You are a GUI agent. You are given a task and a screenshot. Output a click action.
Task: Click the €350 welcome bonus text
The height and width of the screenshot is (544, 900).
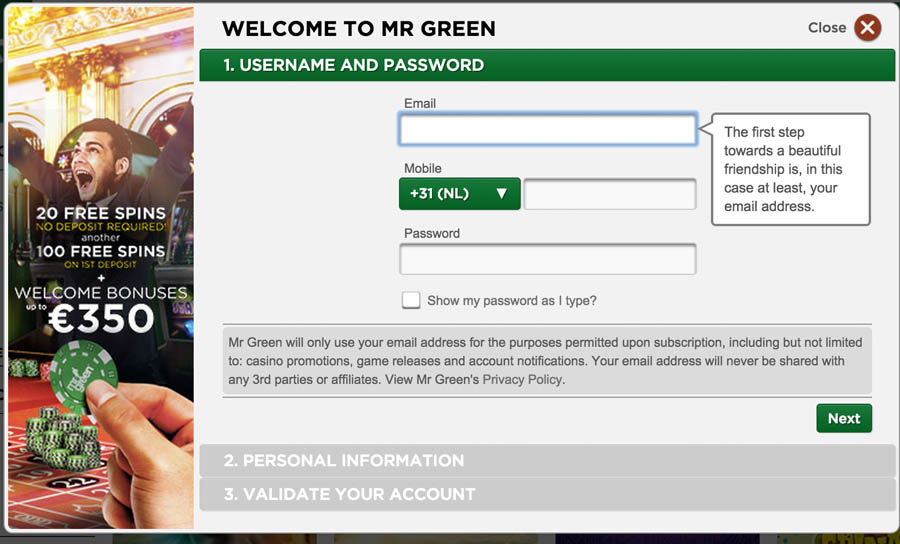(x=101, y=318)
